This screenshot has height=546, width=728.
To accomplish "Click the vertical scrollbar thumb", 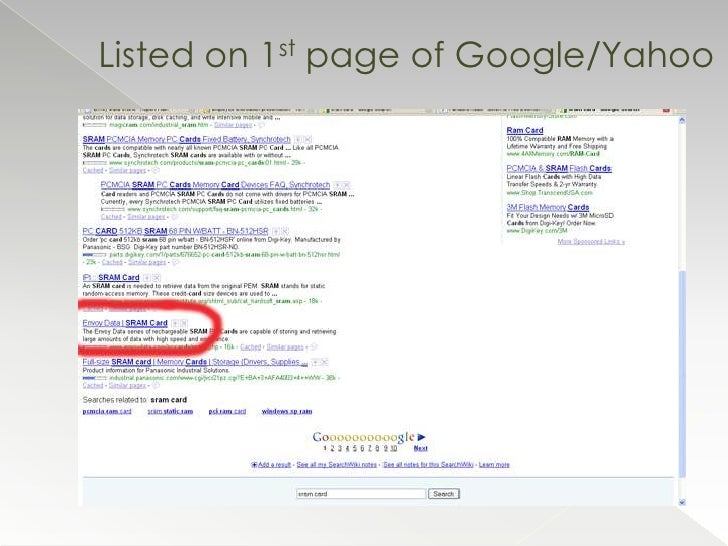I will click(x=682, y=374).
